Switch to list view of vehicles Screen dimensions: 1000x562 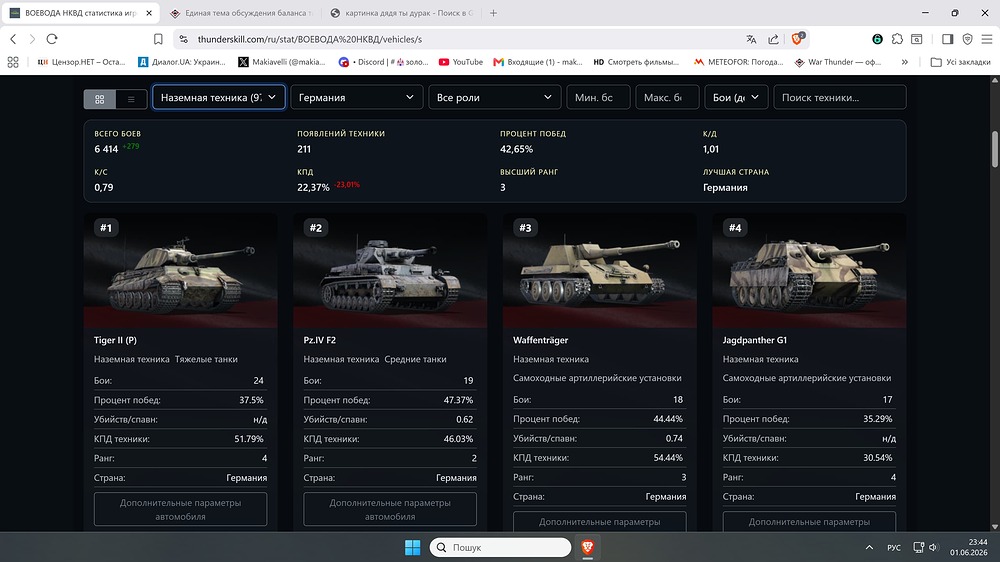131,99
